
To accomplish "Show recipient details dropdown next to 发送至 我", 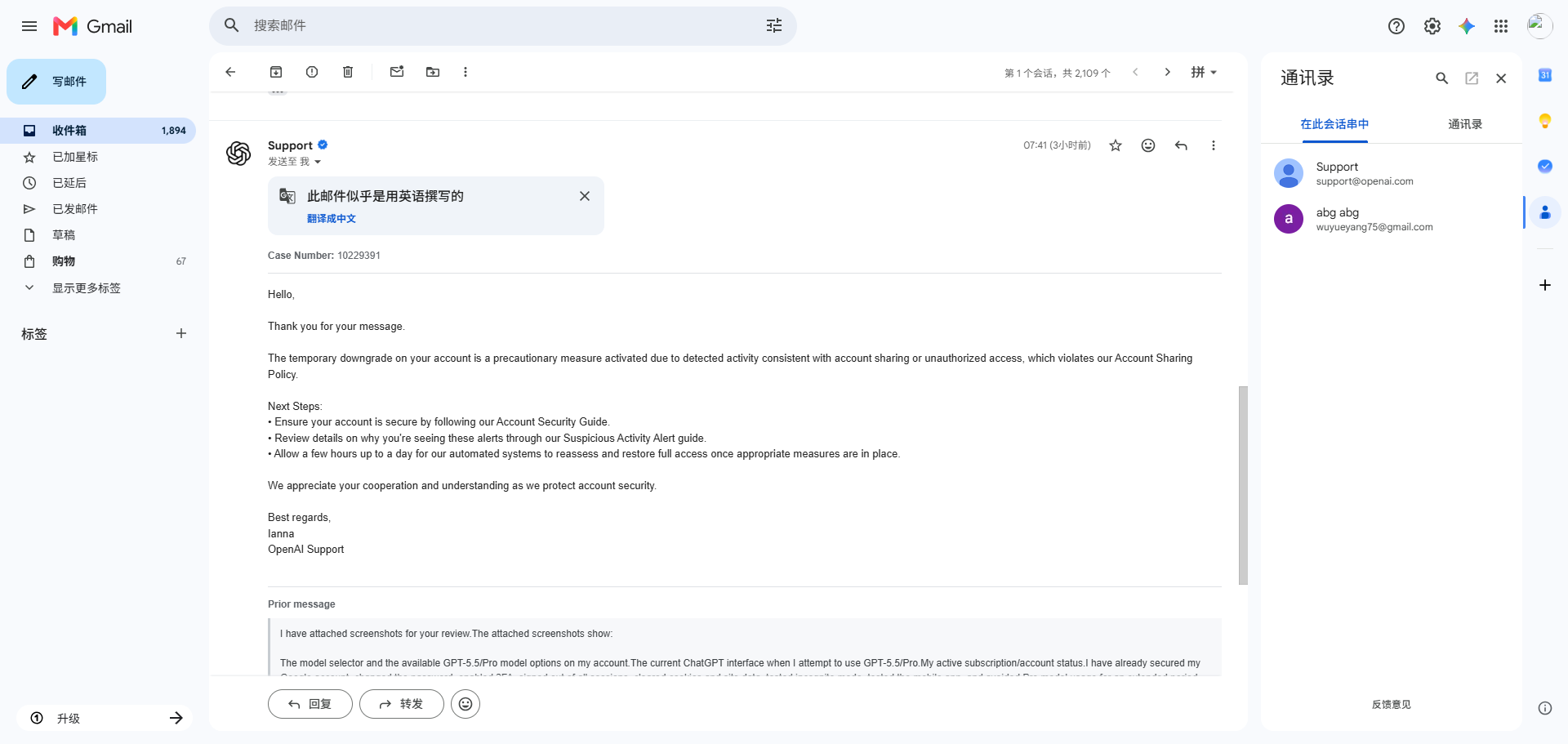I will (x=318, y=162).
